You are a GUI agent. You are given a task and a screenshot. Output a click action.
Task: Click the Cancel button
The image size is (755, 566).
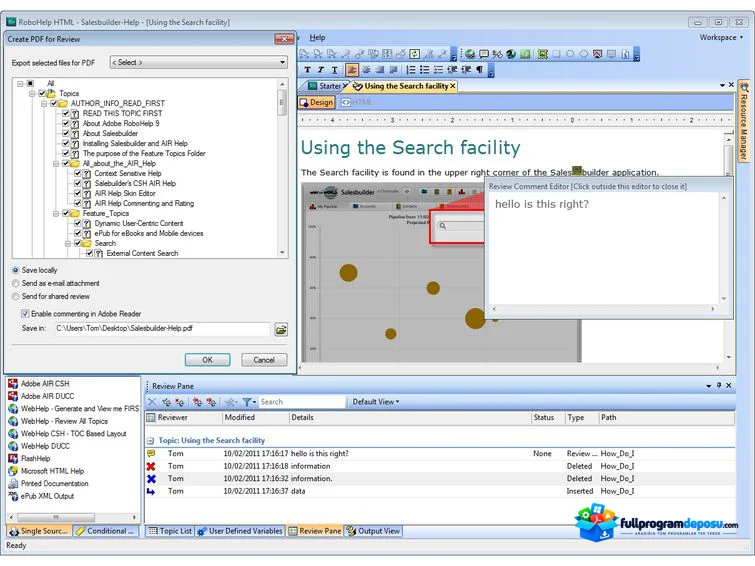[264, 360]
